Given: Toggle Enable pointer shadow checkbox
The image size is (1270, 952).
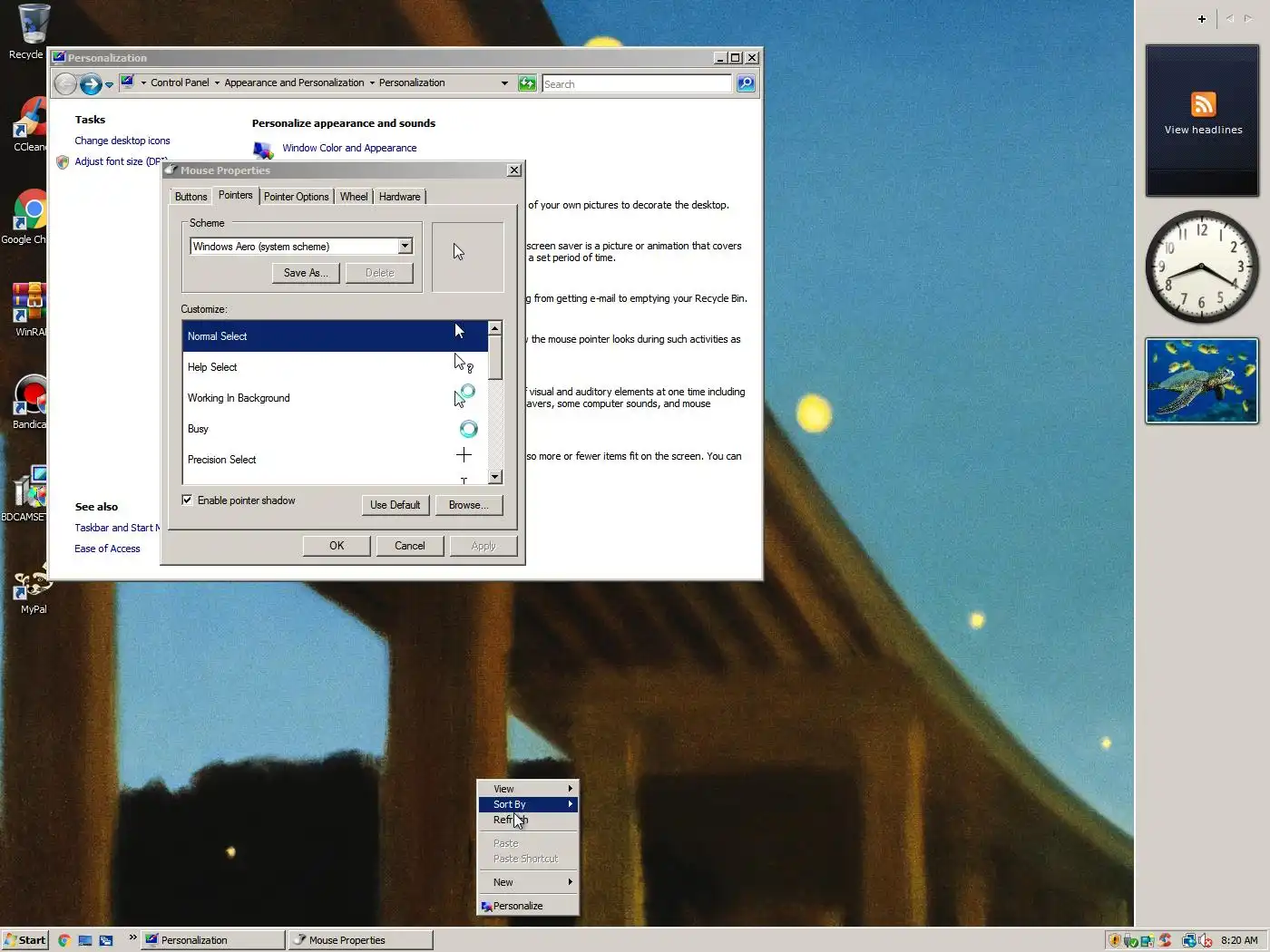Looking at the screenshot, I should (x=187, y=500).
